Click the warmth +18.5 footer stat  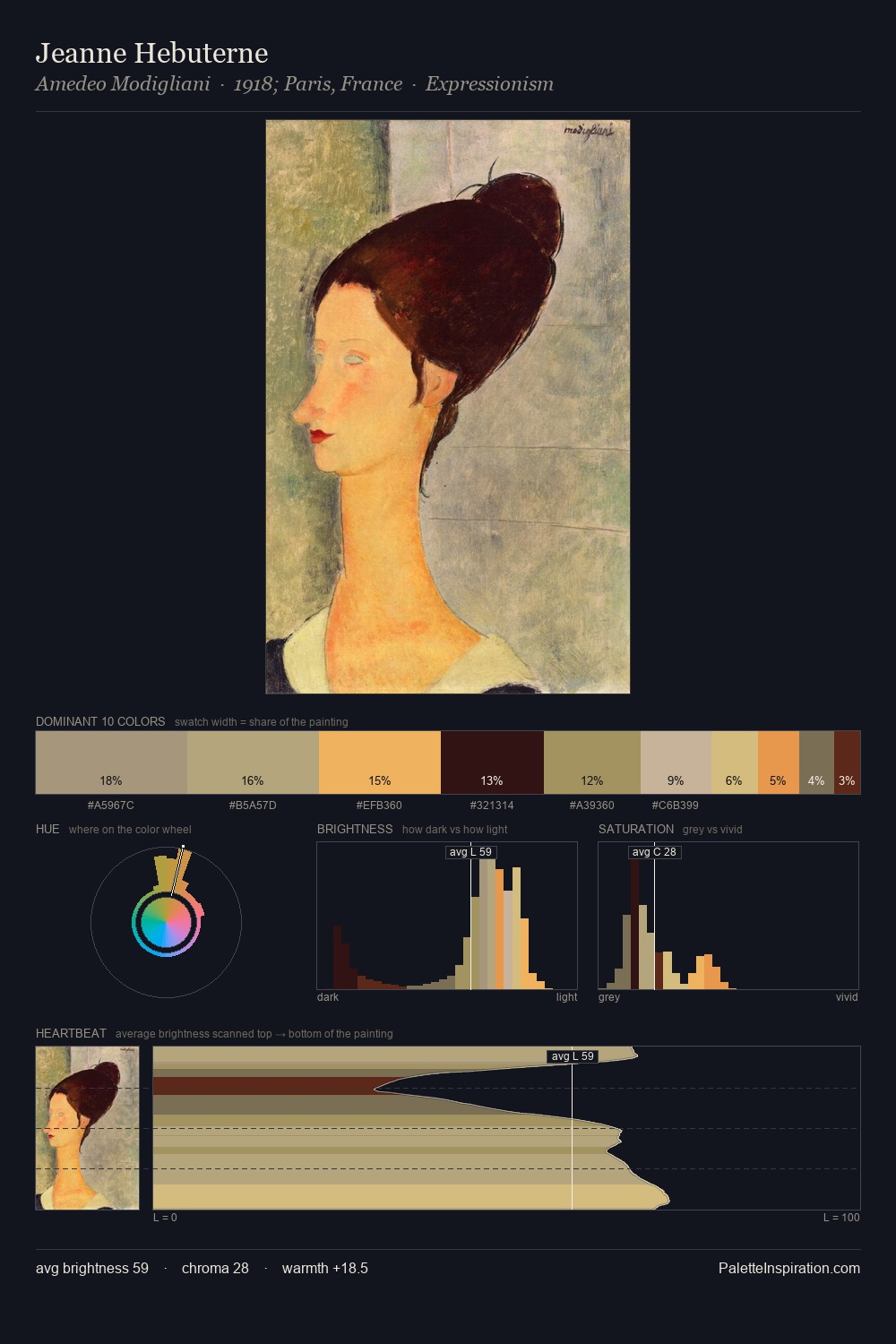tap(325, 1268)
